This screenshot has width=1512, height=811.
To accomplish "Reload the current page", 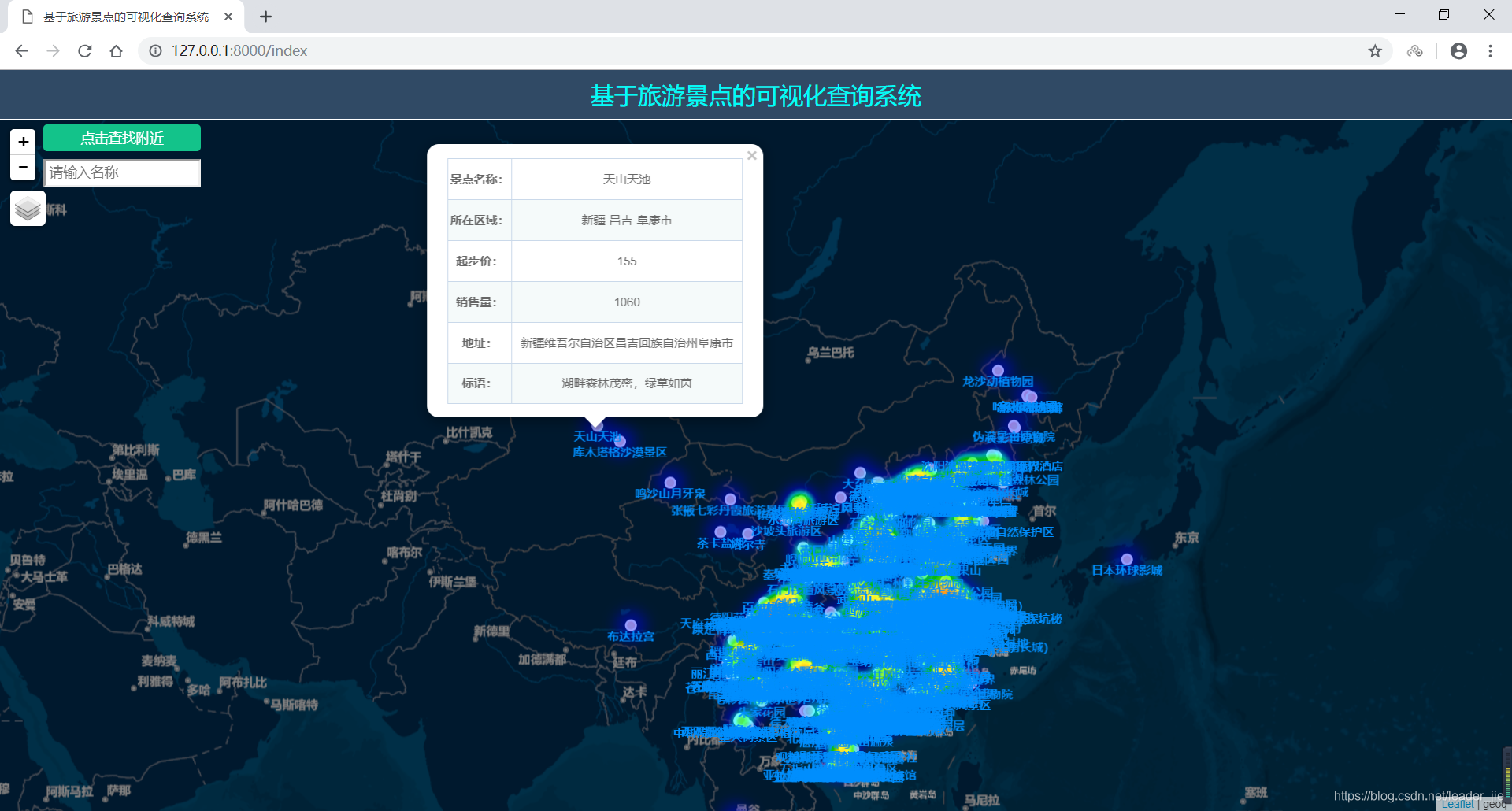I will tap(84, 51).
